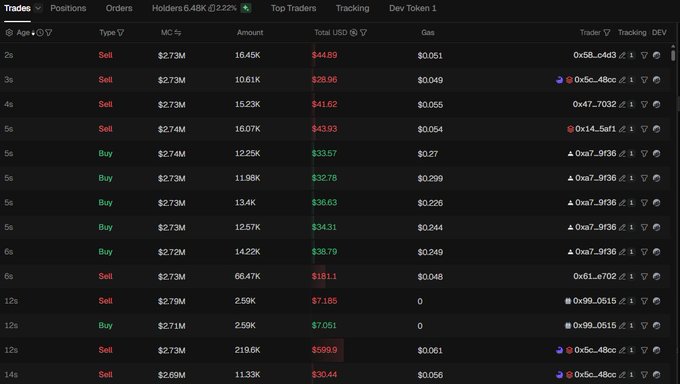Click the DEV column header

tap(659, 33)
